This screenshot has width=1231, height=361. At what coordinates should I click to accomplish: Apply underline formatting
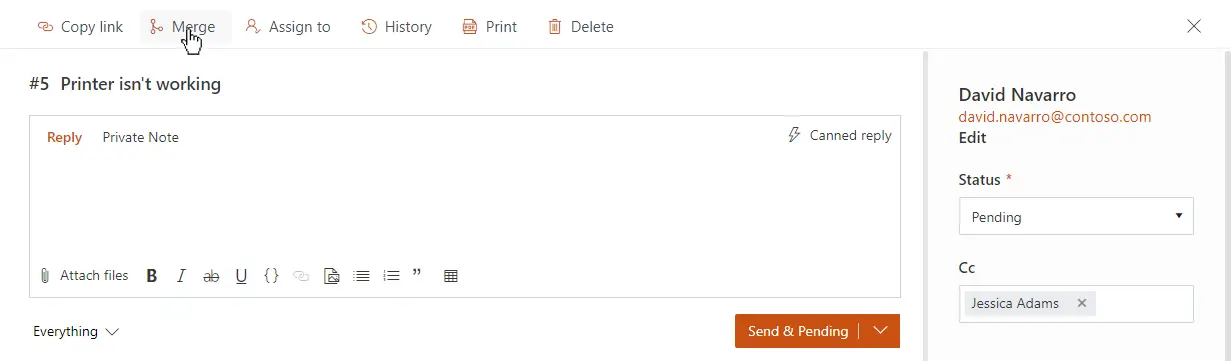click(x=241, y=276)
